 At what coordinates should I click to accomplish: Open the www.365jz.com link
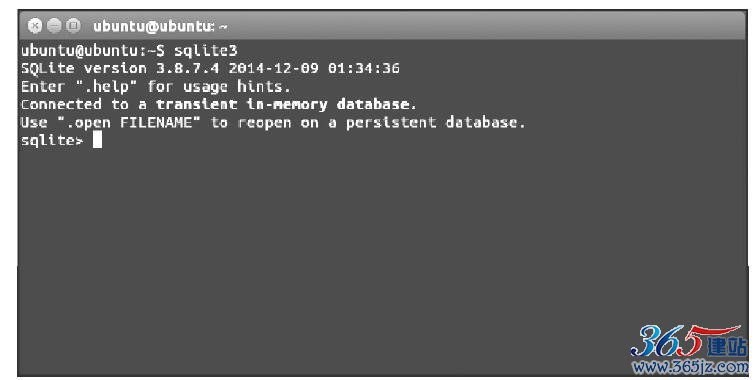click(690, 367)
